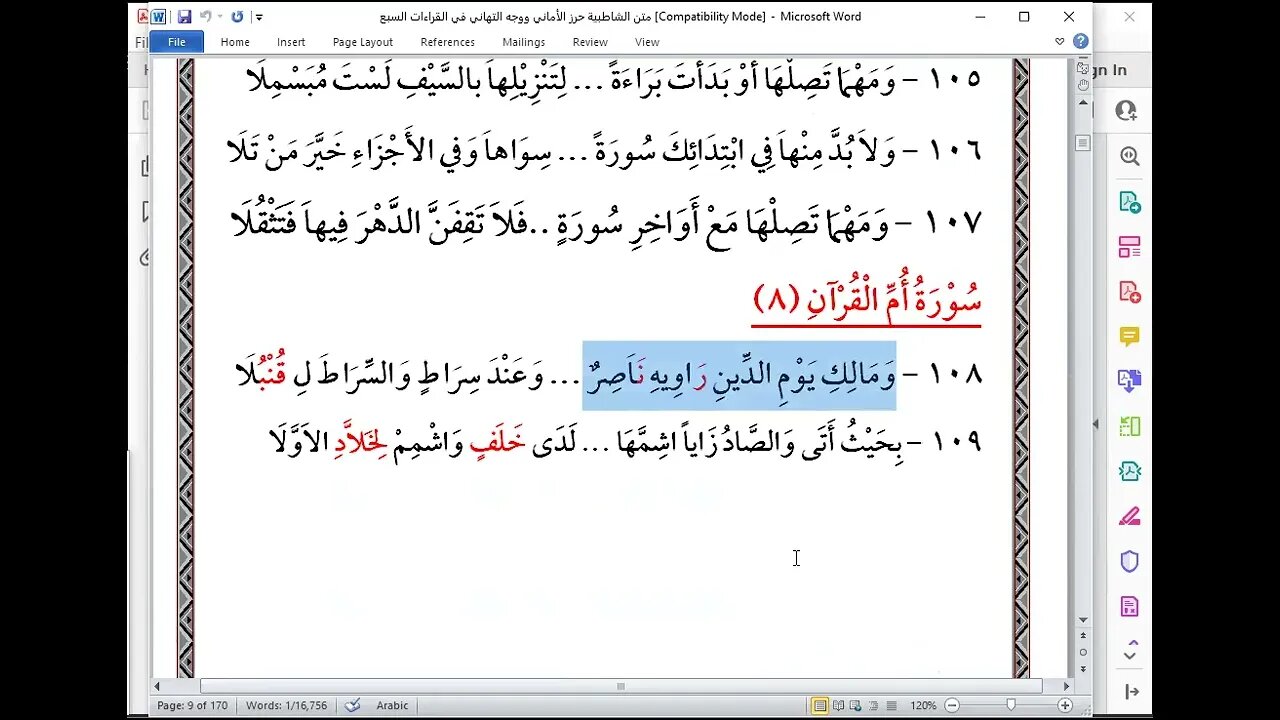This screenshot has width=1280, height=720.
Task: Click the Acrobat search magnifier tool
Action: click(1130, 156)
